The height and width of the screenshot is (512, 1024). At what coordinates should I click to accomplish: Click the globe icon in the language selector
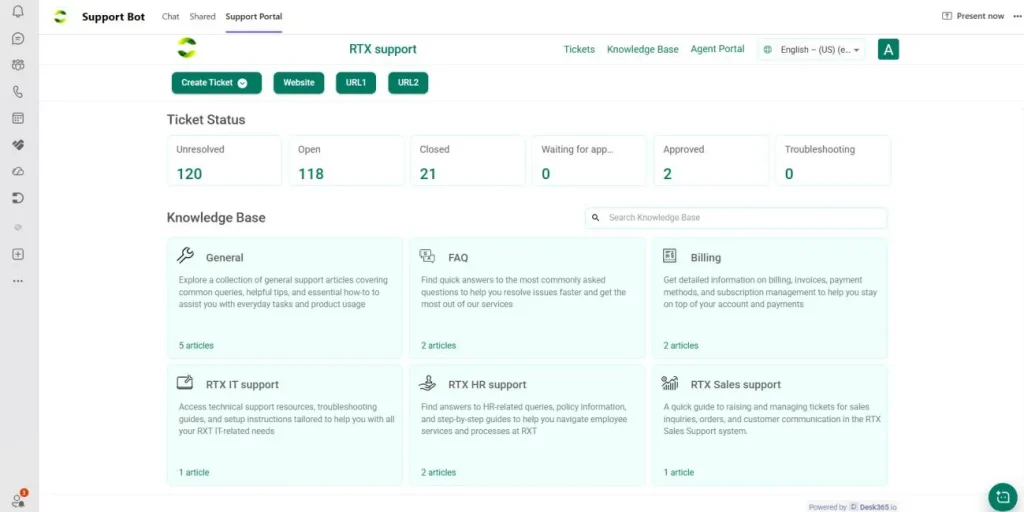point(767,50)
